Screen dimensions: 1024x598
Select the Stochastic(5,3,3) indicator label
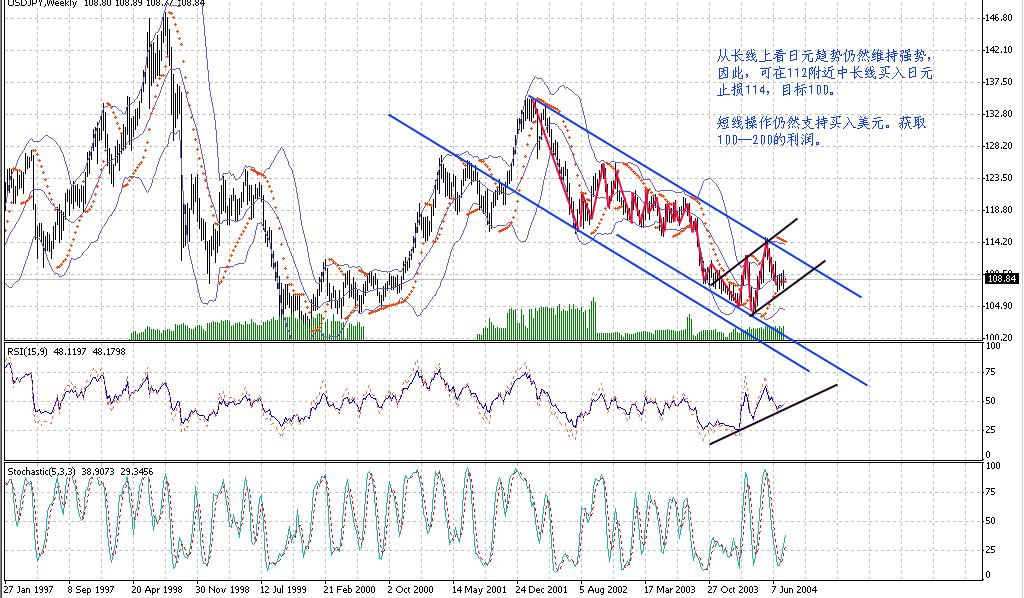(41, 471)
